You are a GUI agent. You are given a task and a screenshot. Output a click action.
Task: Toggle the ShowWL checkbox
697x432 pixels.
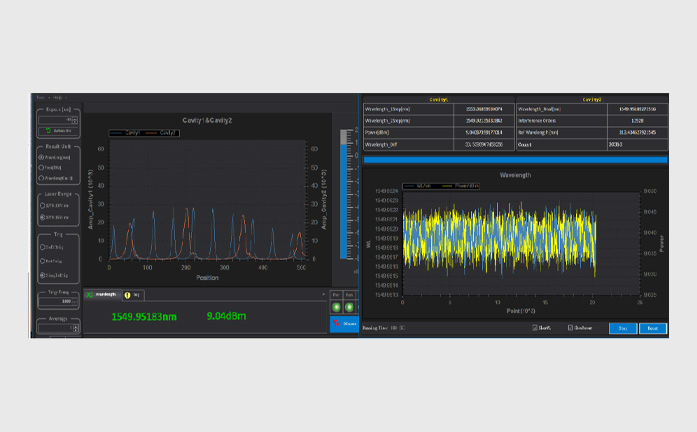(535, 328)
